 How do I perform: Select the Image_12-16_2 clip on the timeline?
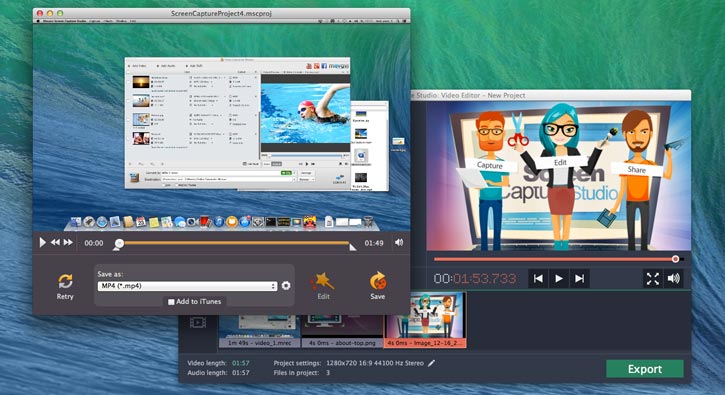click(x=425, y=320)
